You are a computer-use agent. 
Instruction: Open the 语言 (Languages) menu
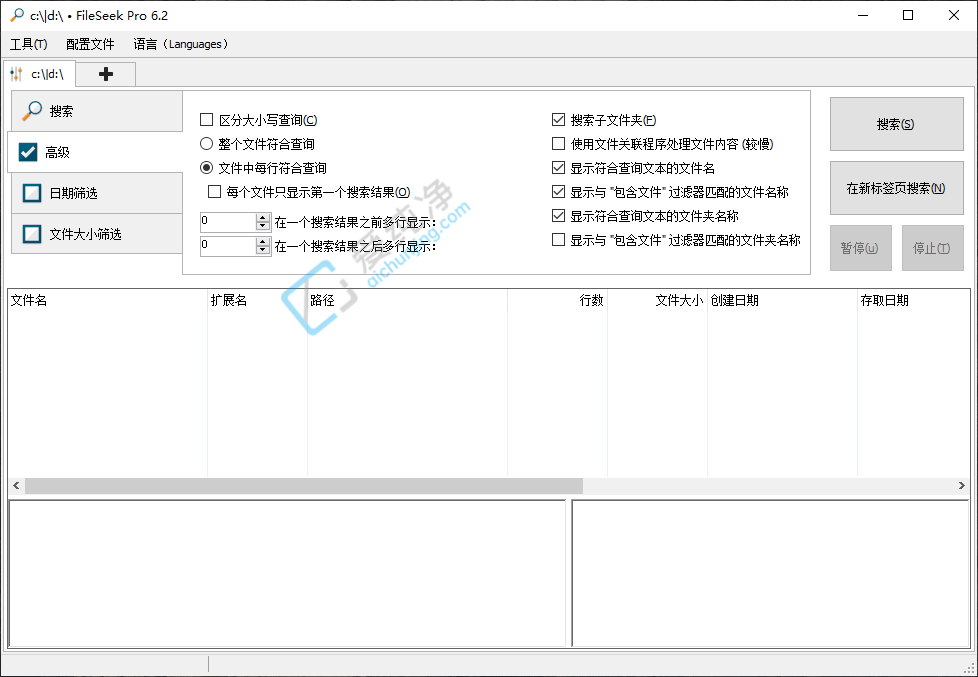pyautogui.click(x=181, y=44)
